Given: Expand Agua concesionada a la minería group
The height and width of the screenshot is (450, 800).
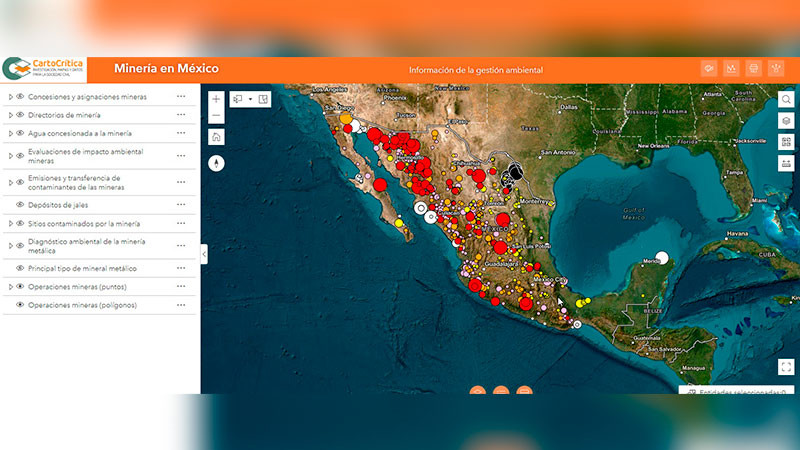Looking at the screenshot, I should 10,133.
